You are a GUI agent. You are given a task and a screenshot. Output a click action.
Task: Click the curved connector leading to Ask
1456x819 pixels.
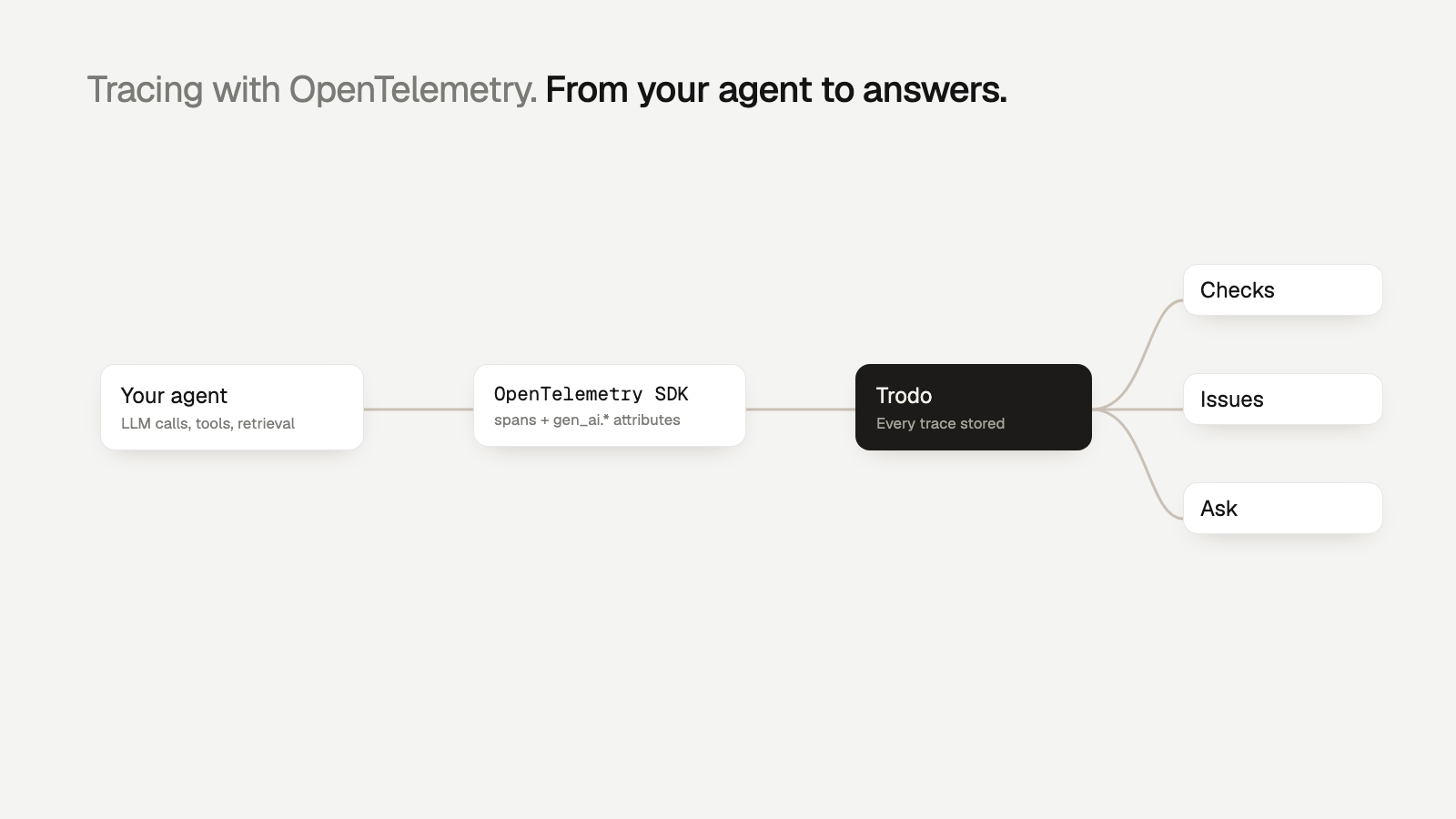tap(1139, 466)
